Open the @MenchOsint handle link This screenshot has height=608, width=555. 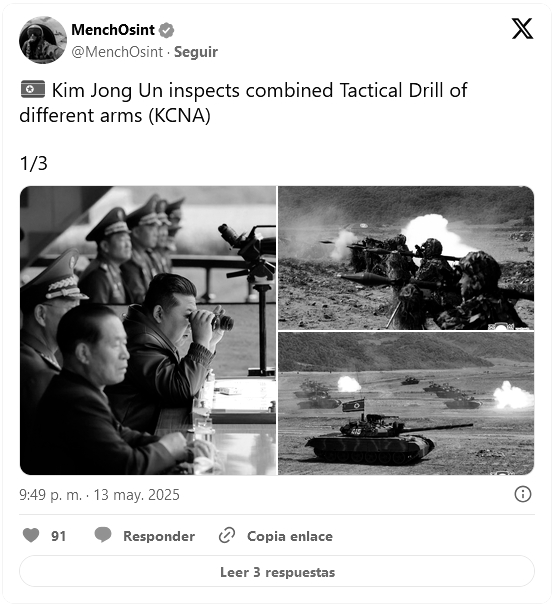[x=117, y=52]
